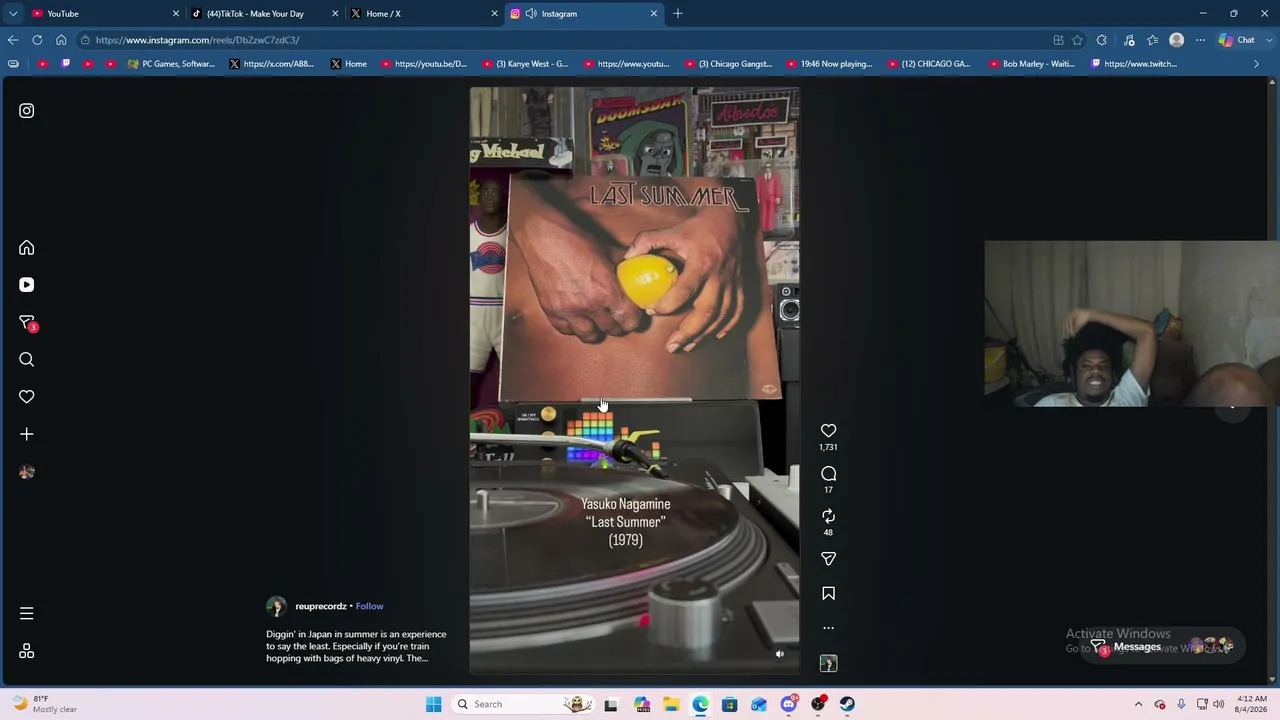Open Instagram direct messages in sidebar
1280x720 pixels.
(x=27, y=322)
